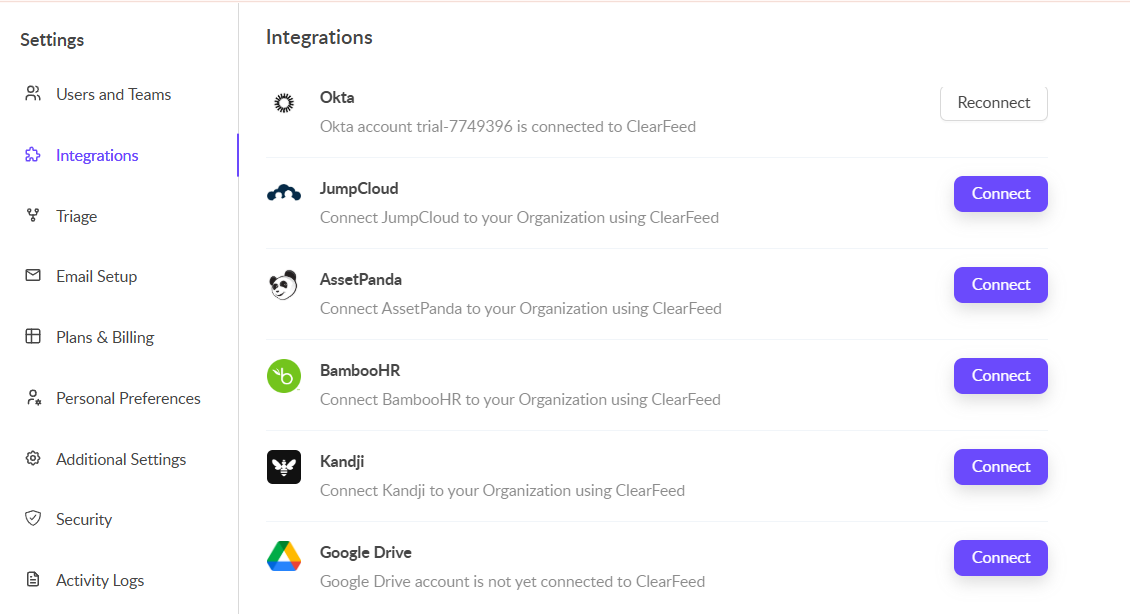
Task: Connect BambooHR to your organization
Action: 1000,376
